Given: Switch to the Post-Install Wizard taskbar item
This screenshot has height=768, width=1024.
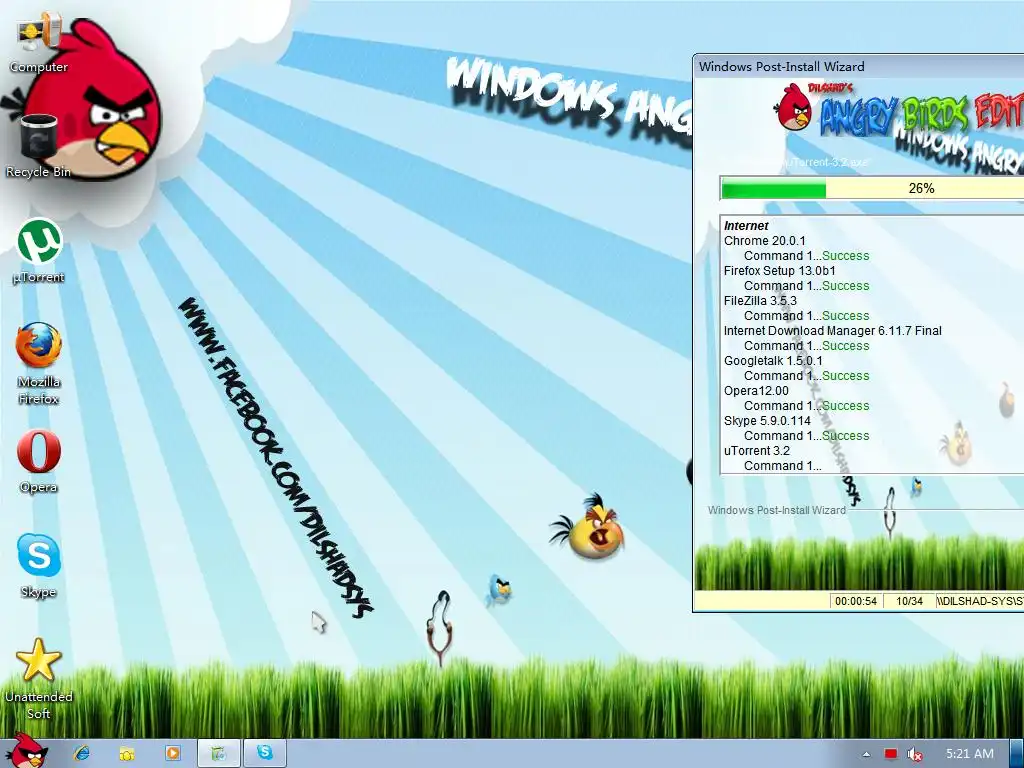Looking at the screenshot, I should point(218,753).
